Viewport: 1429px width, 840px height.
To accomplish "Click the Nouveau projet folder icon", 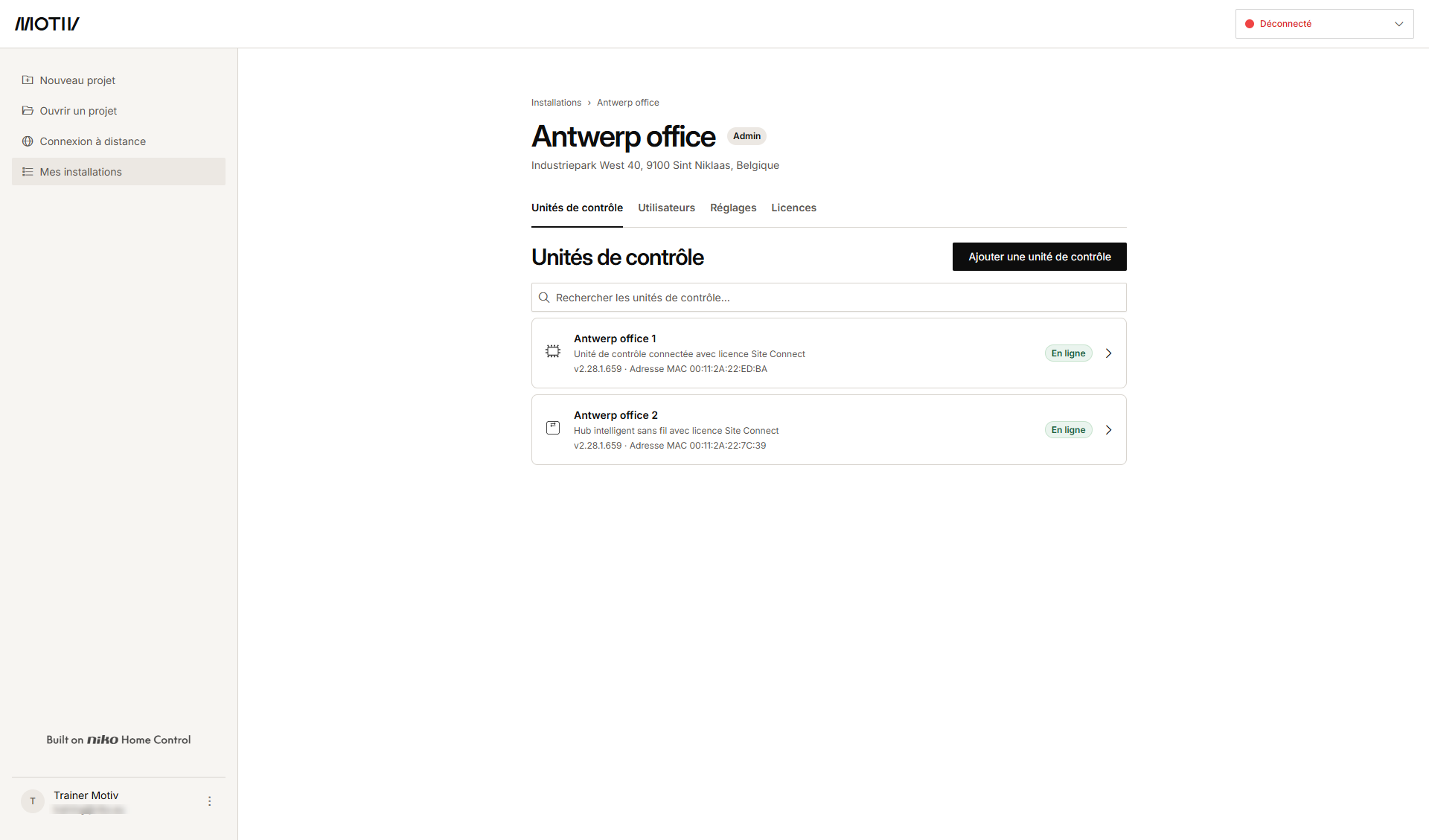I will click(x=28, y=80).
